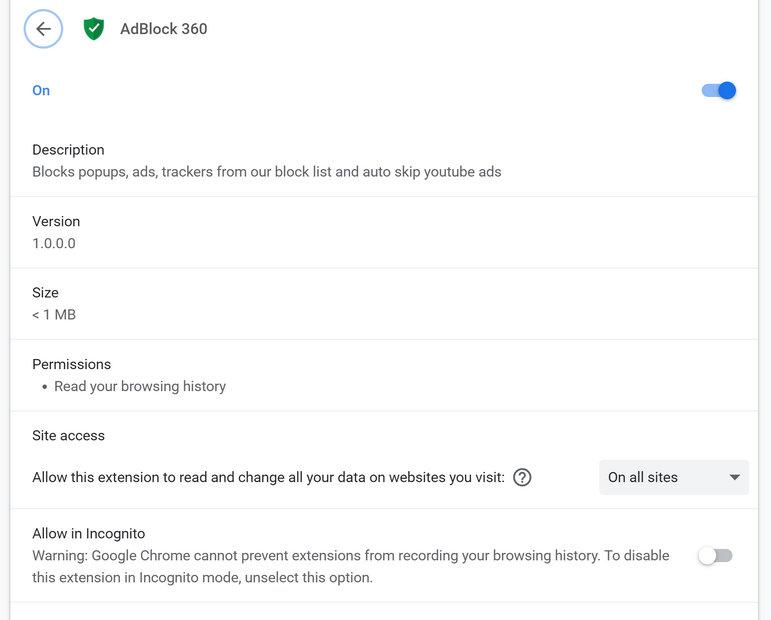Click the '< 1 MB' size value
This screenshot has height=620, width=771.
pos(54,315)
